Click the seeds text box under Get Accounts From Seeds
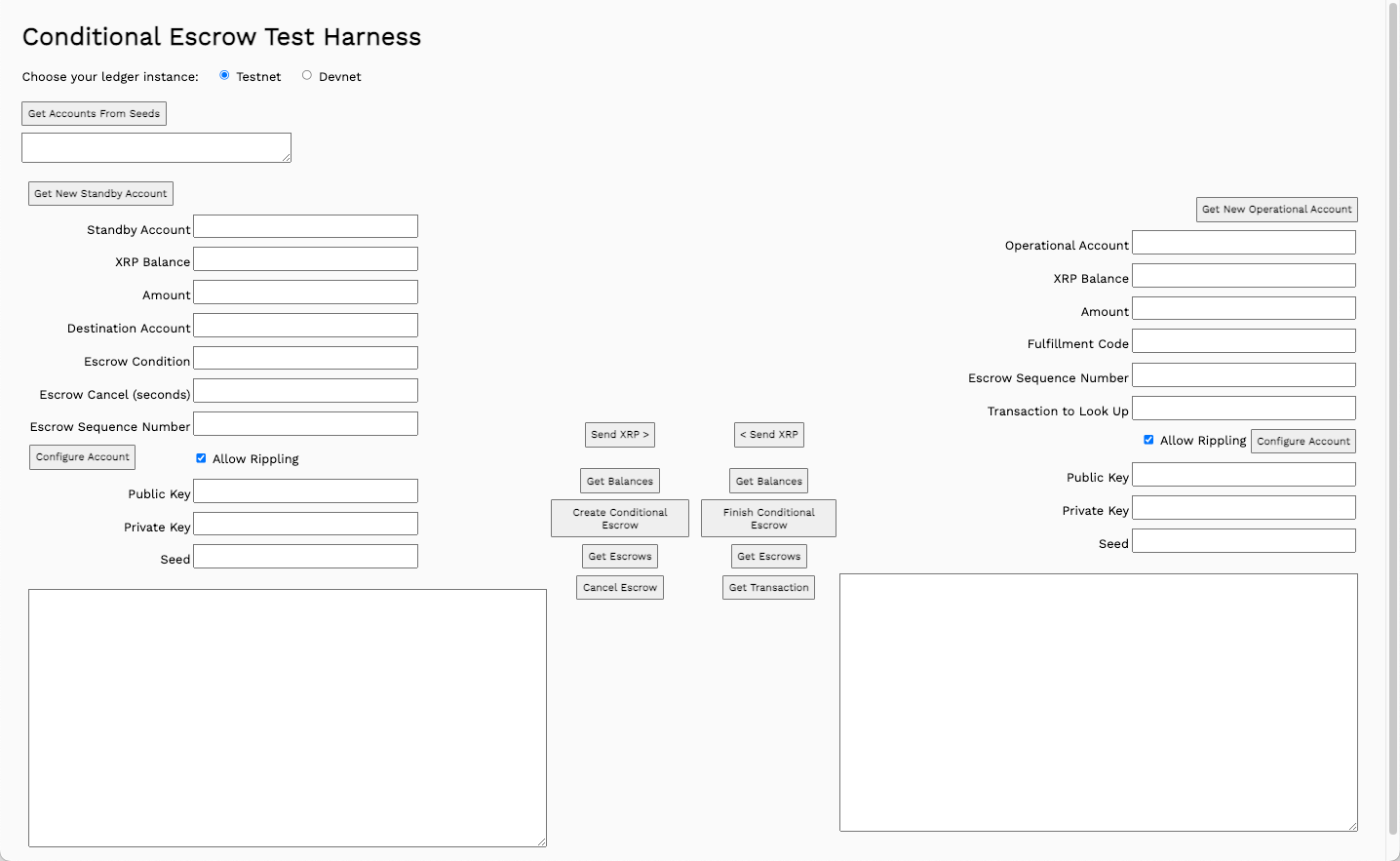The width and height of the screenshot is (1400, 861). click(x=156, y=147)
